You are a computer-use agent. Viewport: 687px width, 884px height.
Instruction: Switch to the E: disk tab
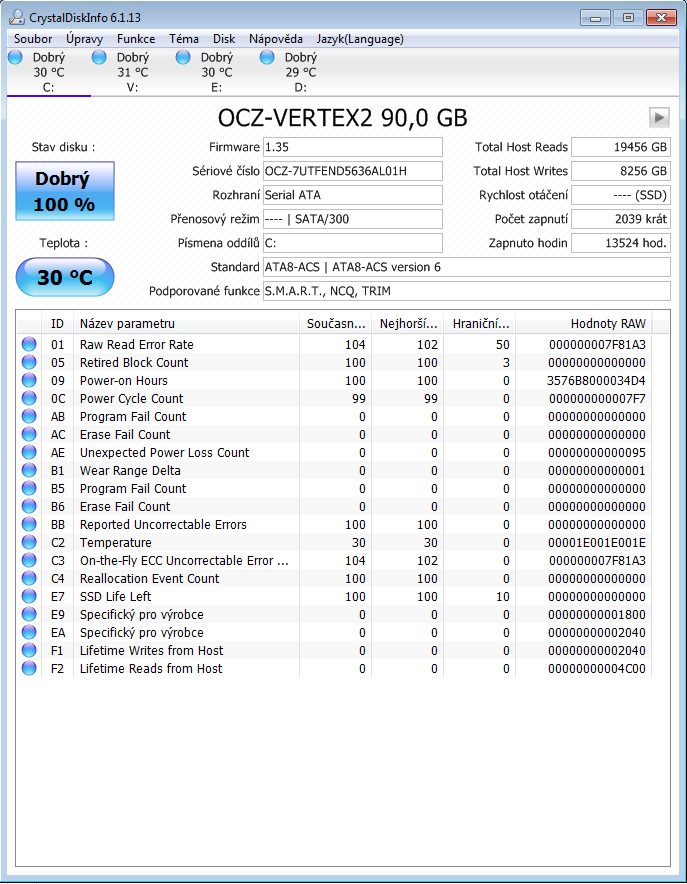[x=216, y=72]
